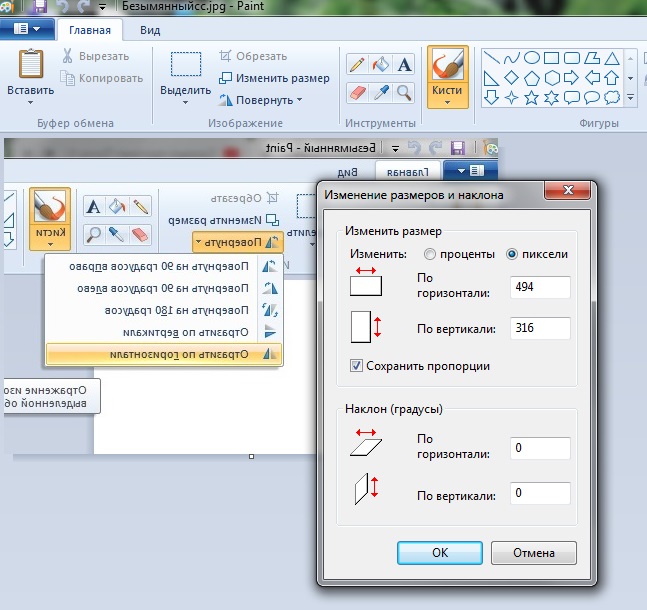Select the Text tool
This screenshot has width=647, height=610.
[405, 65]
